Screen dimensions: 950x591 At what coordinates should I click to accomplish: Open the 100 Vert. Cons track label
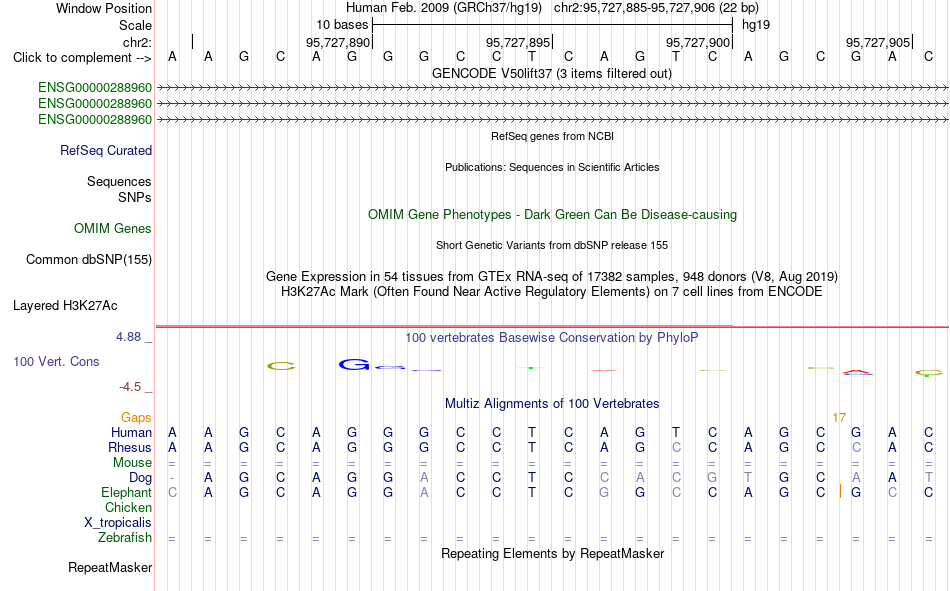(x=56, y=361)
